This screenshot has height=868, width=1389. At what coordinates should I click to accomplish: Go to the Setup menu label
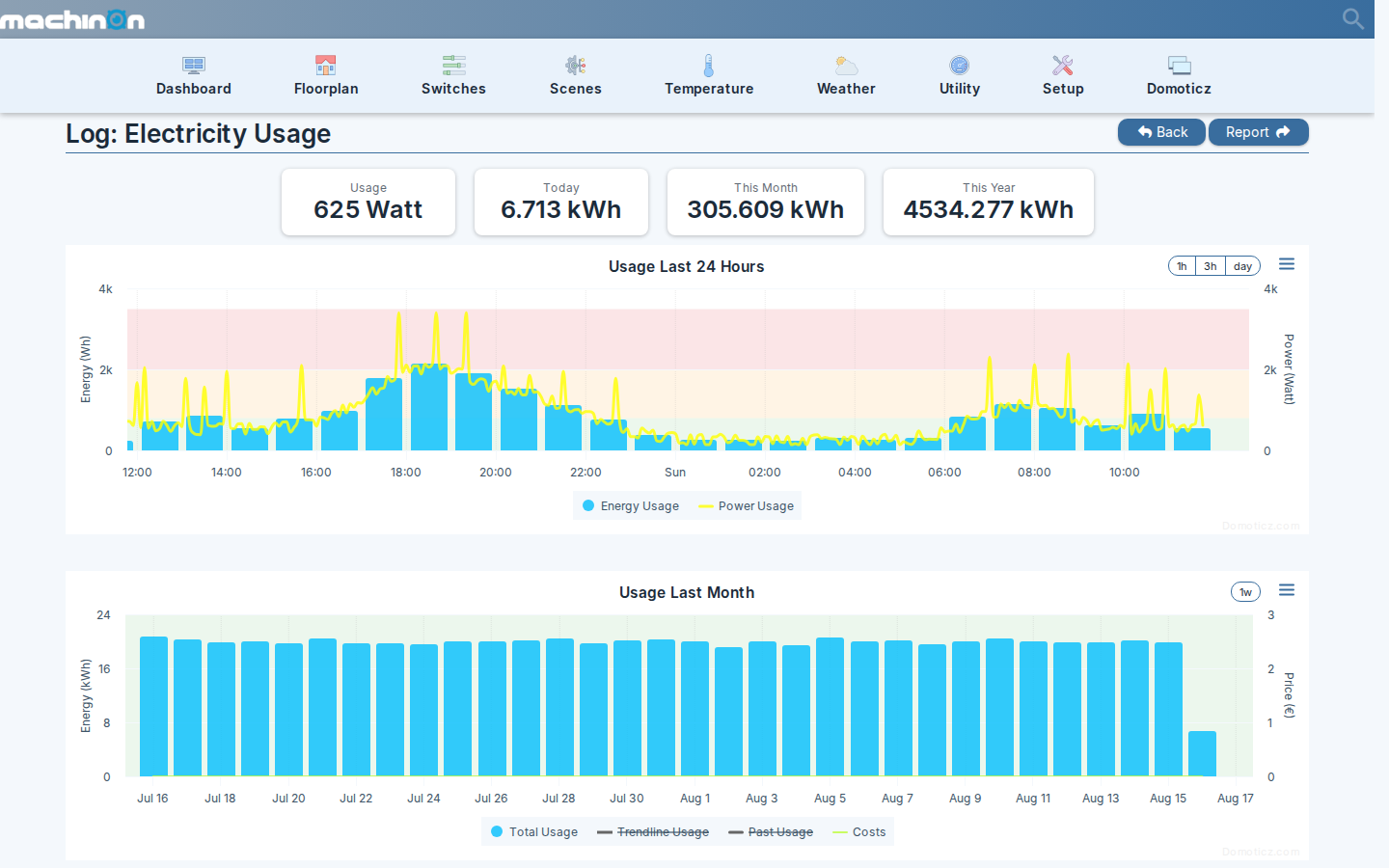click(1063, 89)
